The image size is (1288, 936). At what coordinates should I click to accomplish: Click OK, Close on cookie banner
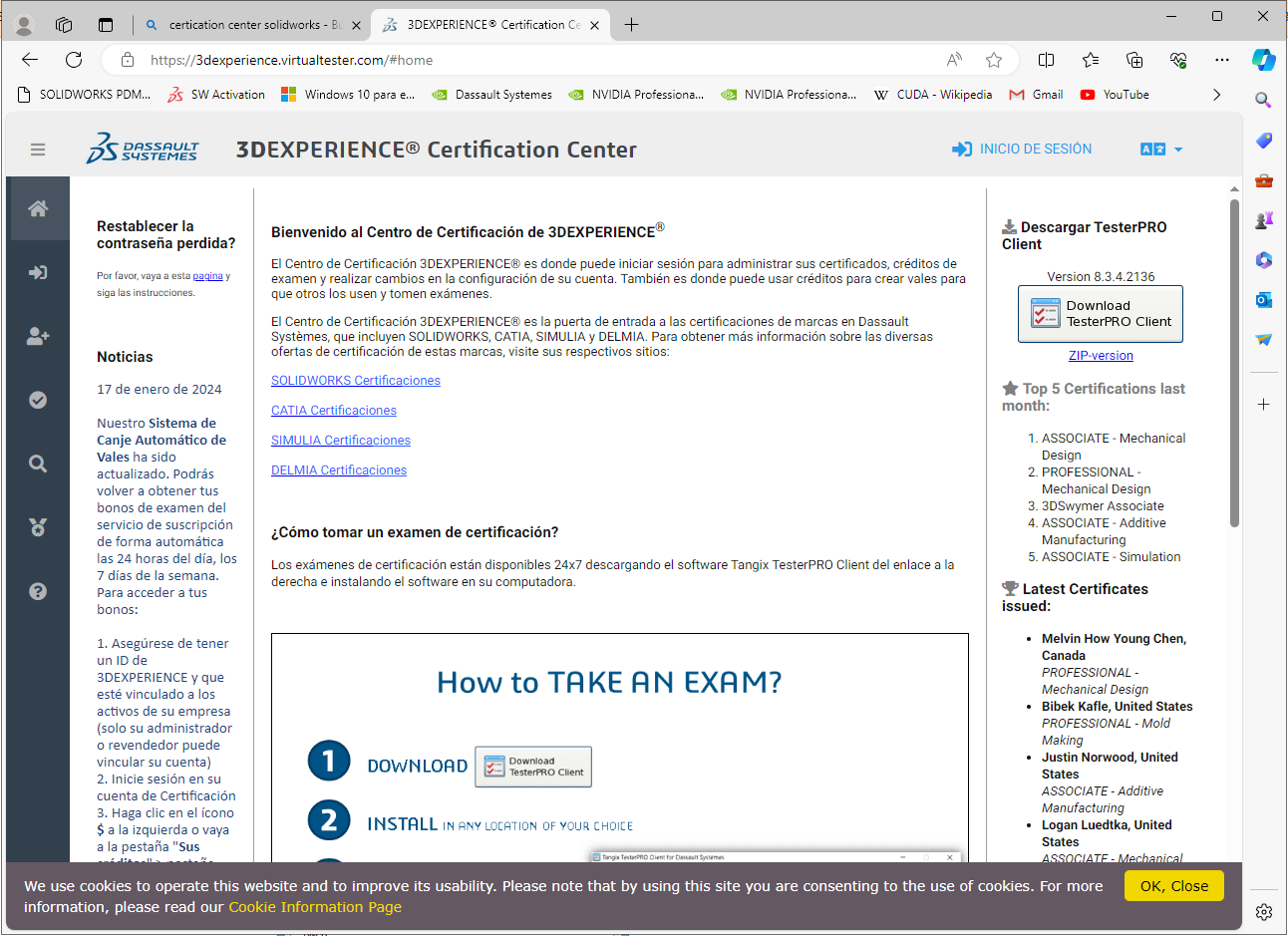tap(1174, 886)
